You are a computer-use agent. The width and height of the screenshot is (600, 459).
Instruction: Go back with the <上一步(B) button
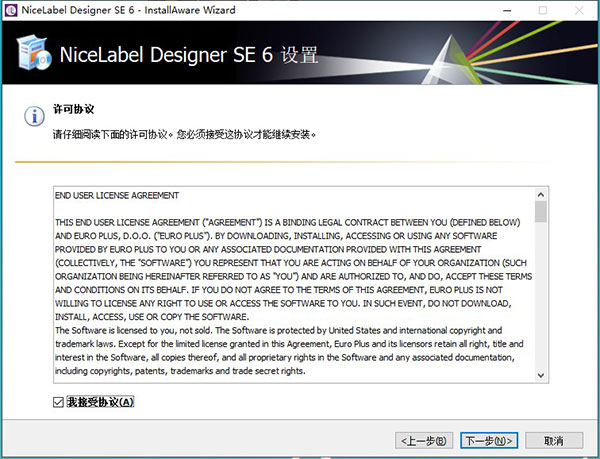(424, 441)
